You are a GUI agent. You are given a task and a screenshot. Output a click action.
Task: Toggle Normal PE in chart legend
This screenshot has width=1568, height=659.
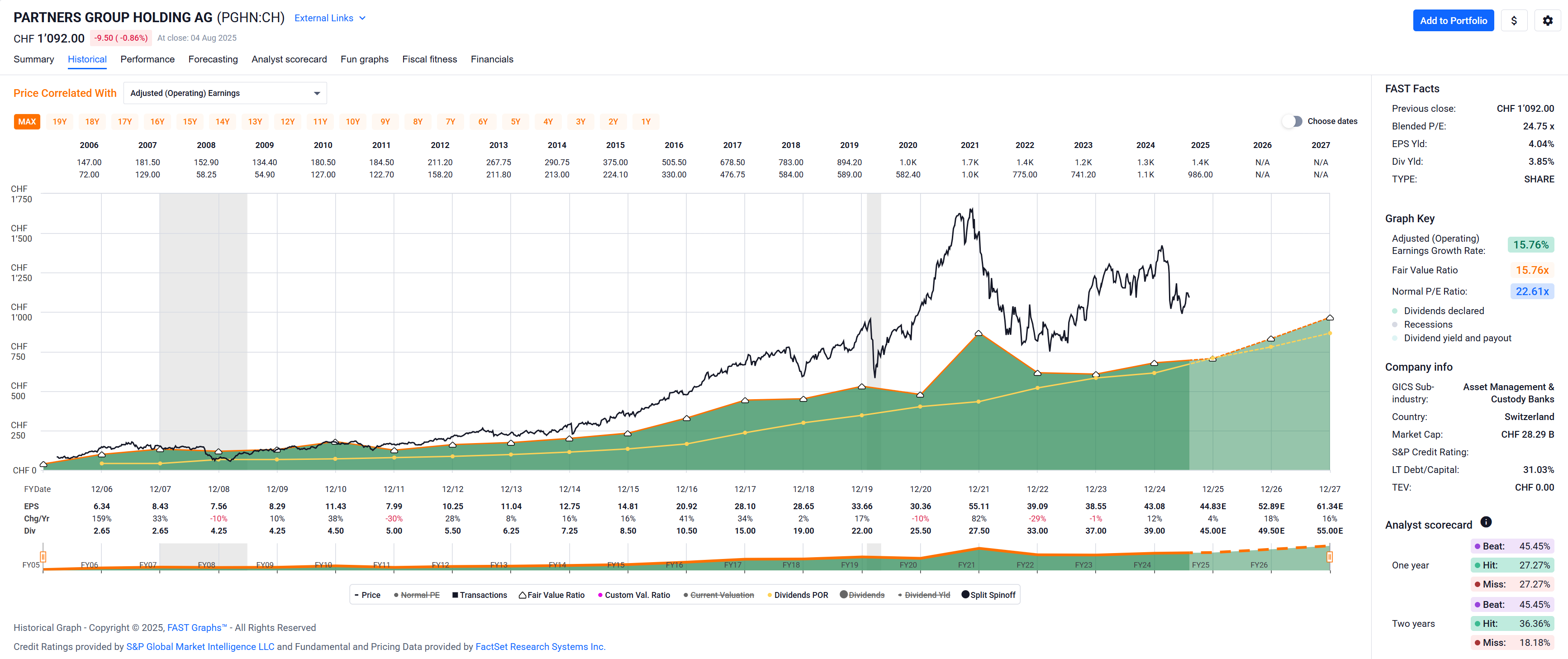point(417,595)
